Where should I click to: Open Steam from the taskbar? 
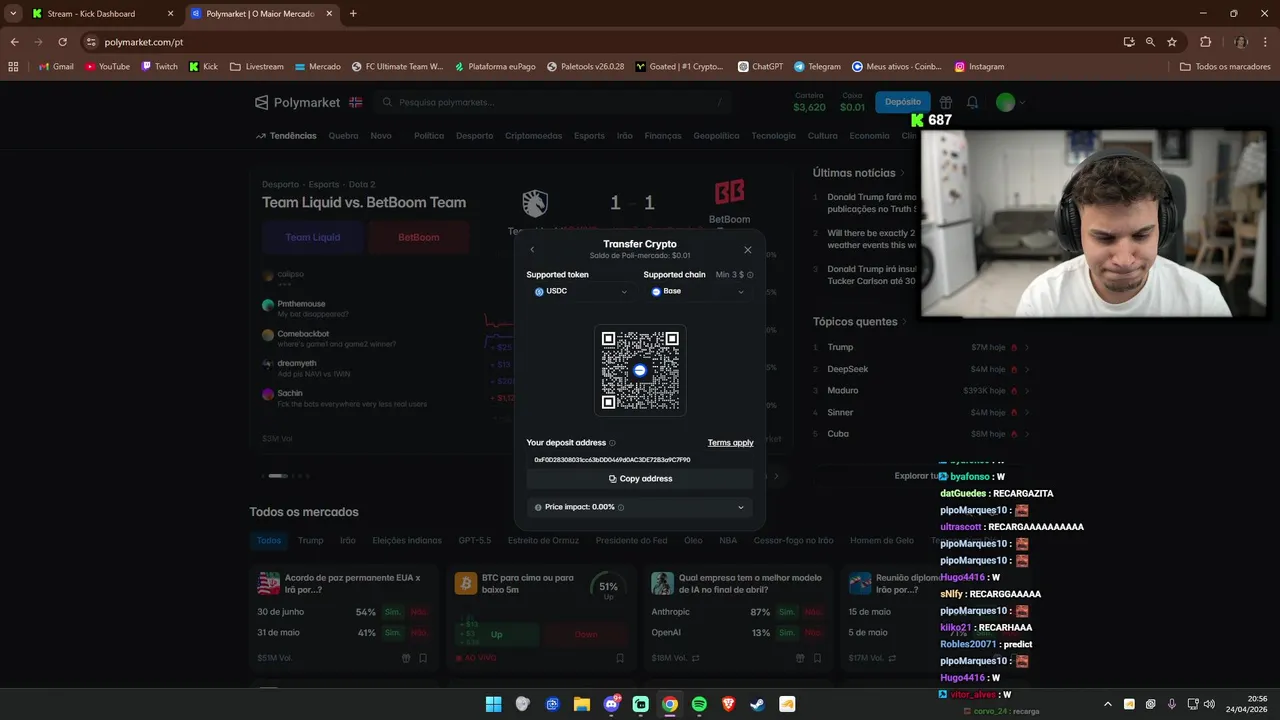pos(757,704)
